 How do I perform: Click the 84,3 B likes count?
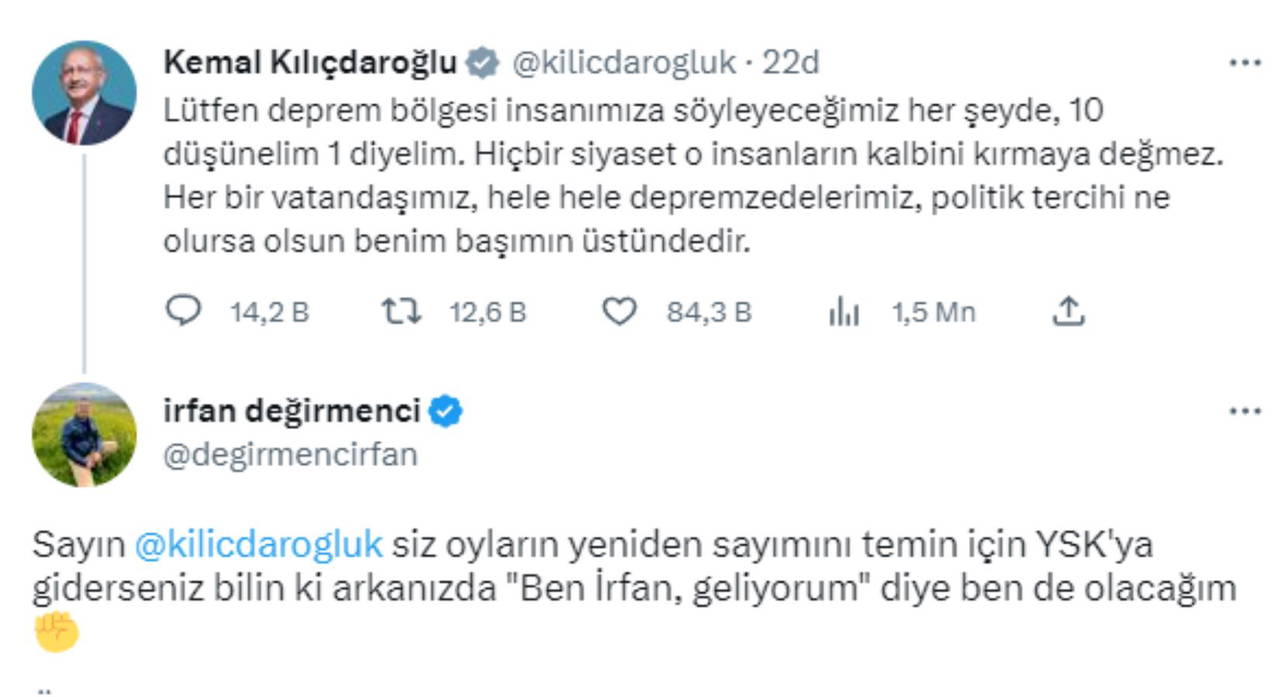click(x=709, y=313)
